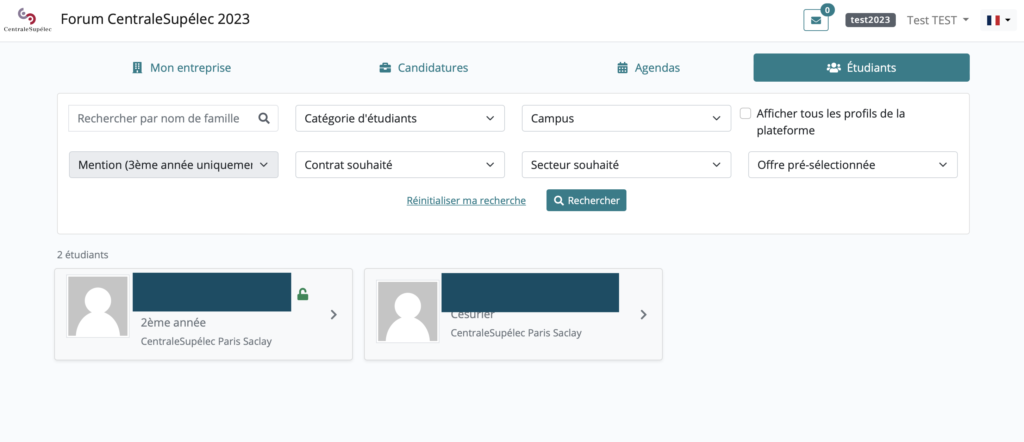Enable Afficher tous les profils checkbox
Screen dimensions: 1024x442
tap(745, 114)
